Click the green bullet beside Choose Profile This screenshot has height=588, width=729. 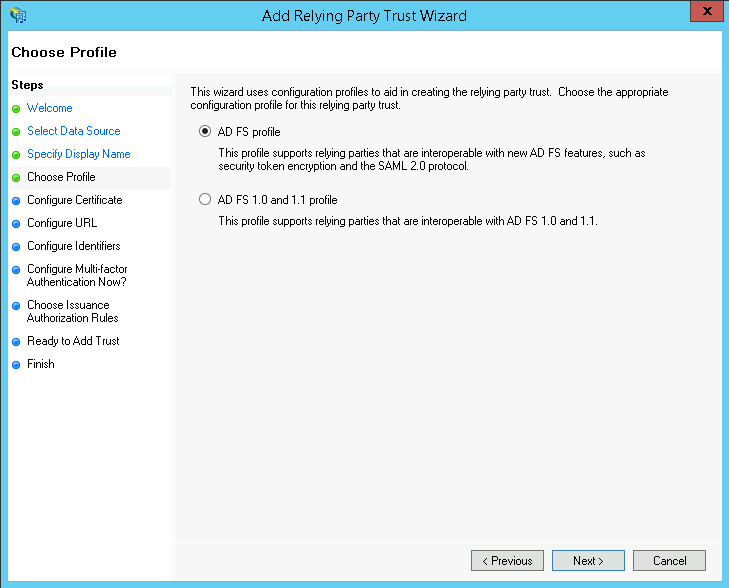[x=16, y=178]
